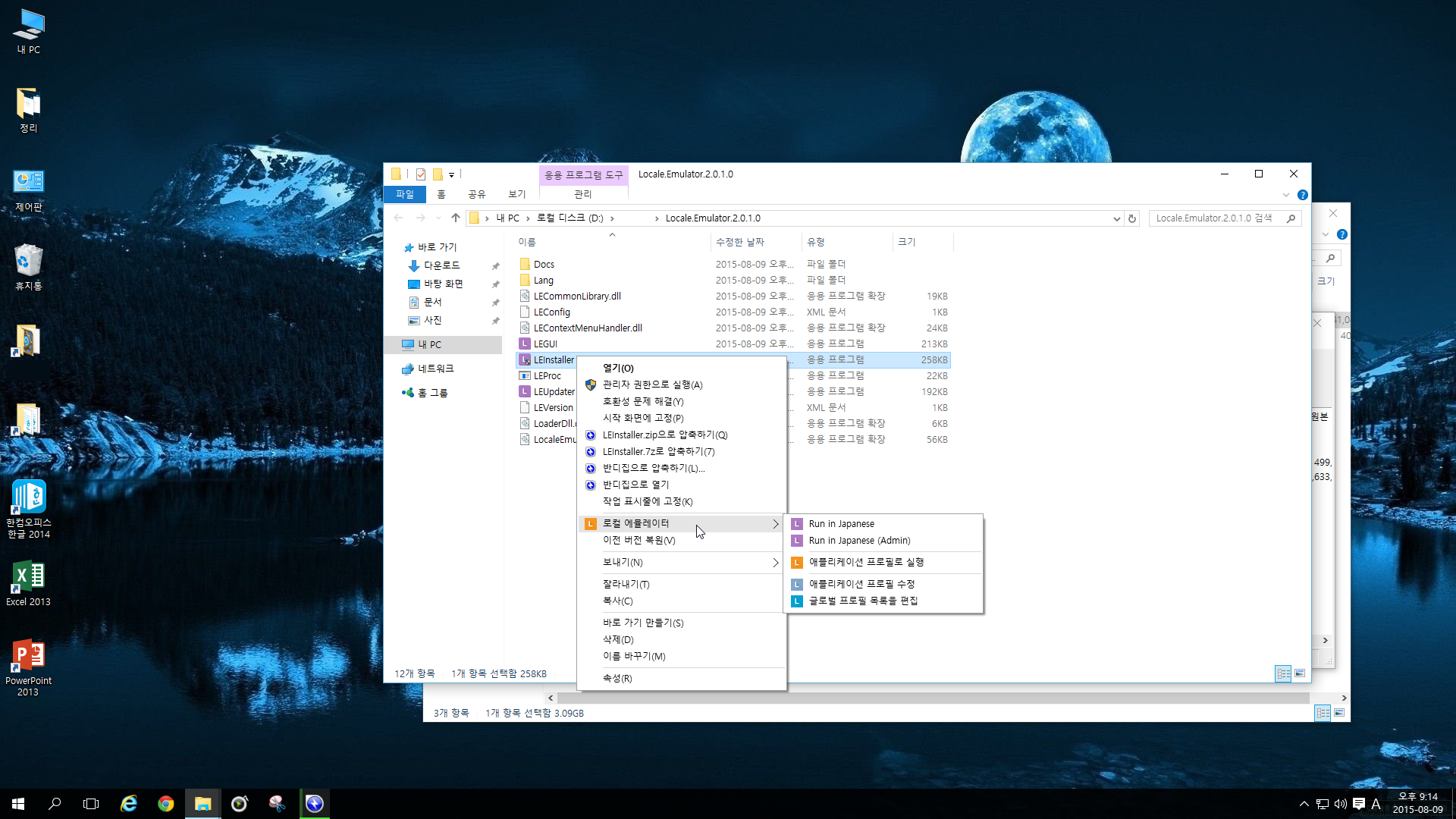Click the navigation Back arrow
The image size is (1456, 819).
click(399, 218)
